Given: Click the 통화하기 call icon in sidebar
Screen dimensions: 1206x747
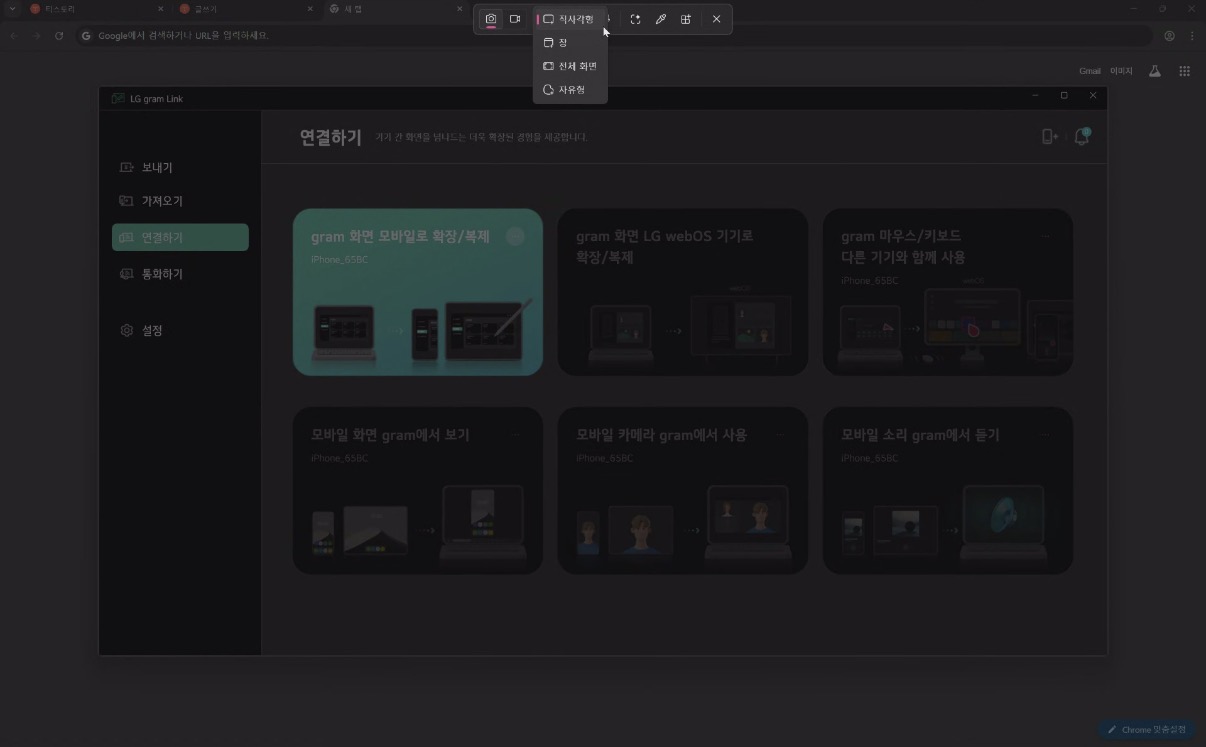Looking at the screenshot, I should 127,274.
